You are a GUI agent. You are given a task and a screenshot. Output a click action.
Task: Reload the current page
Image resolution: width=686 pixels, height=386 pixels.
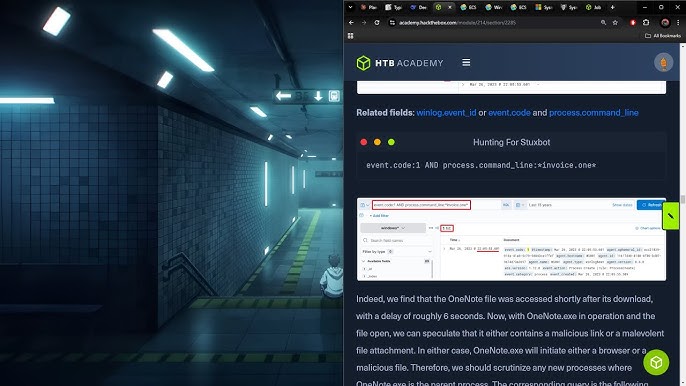[377, 22]
